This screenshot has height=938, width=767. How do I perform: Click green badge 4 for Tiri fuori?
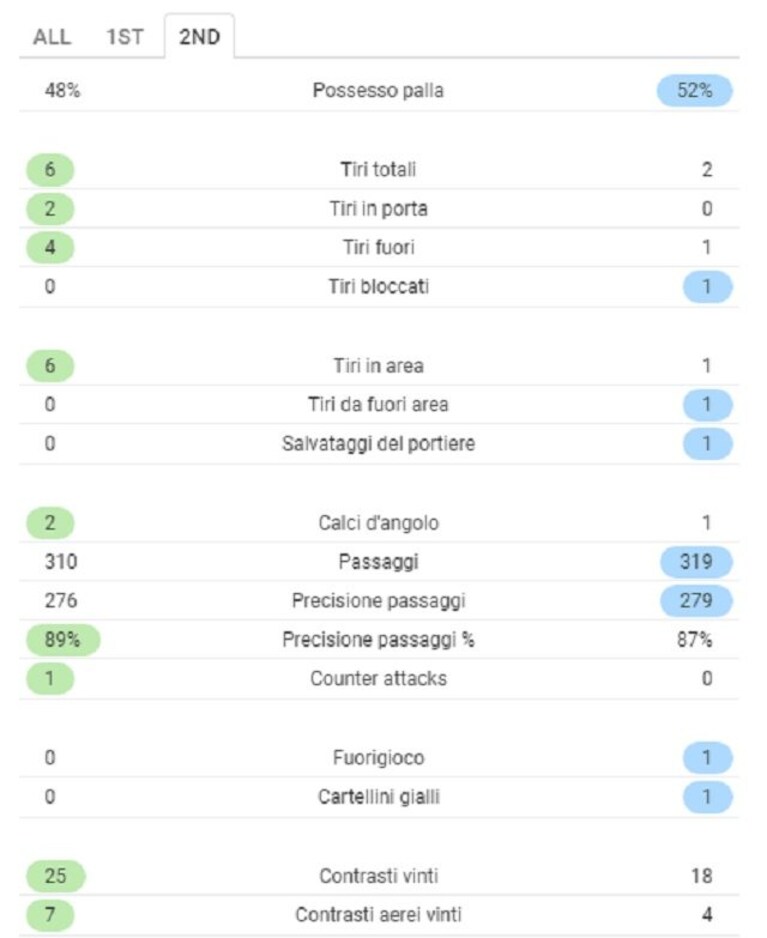[x=50, y=248]
